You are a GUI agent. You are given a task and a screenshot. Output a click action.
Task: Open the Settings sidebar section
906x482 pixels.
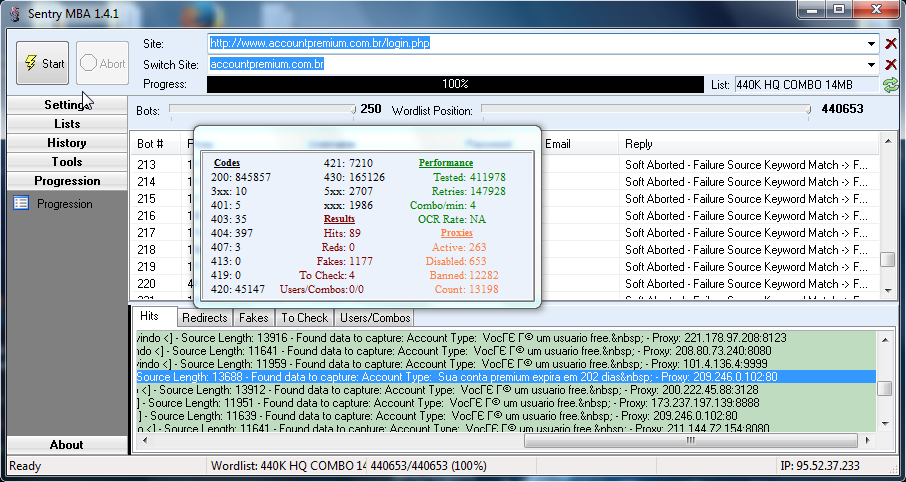tap(67, 105)
